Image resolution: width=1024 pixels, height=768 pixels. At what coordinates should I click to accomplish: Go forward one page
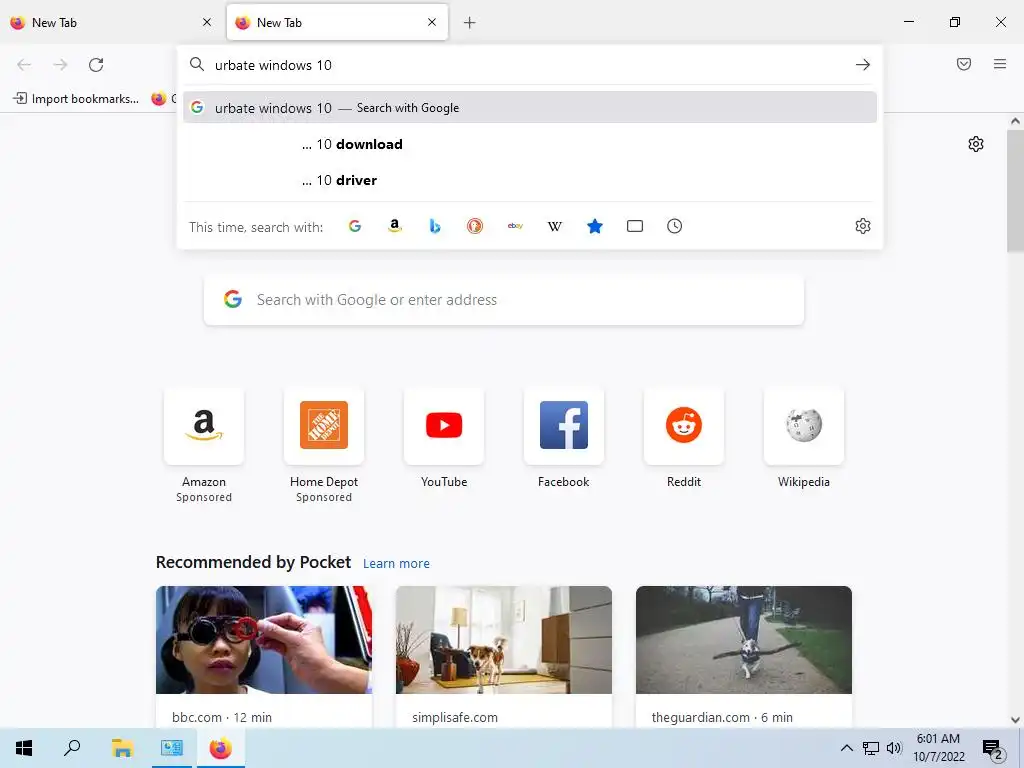[60, 65]
